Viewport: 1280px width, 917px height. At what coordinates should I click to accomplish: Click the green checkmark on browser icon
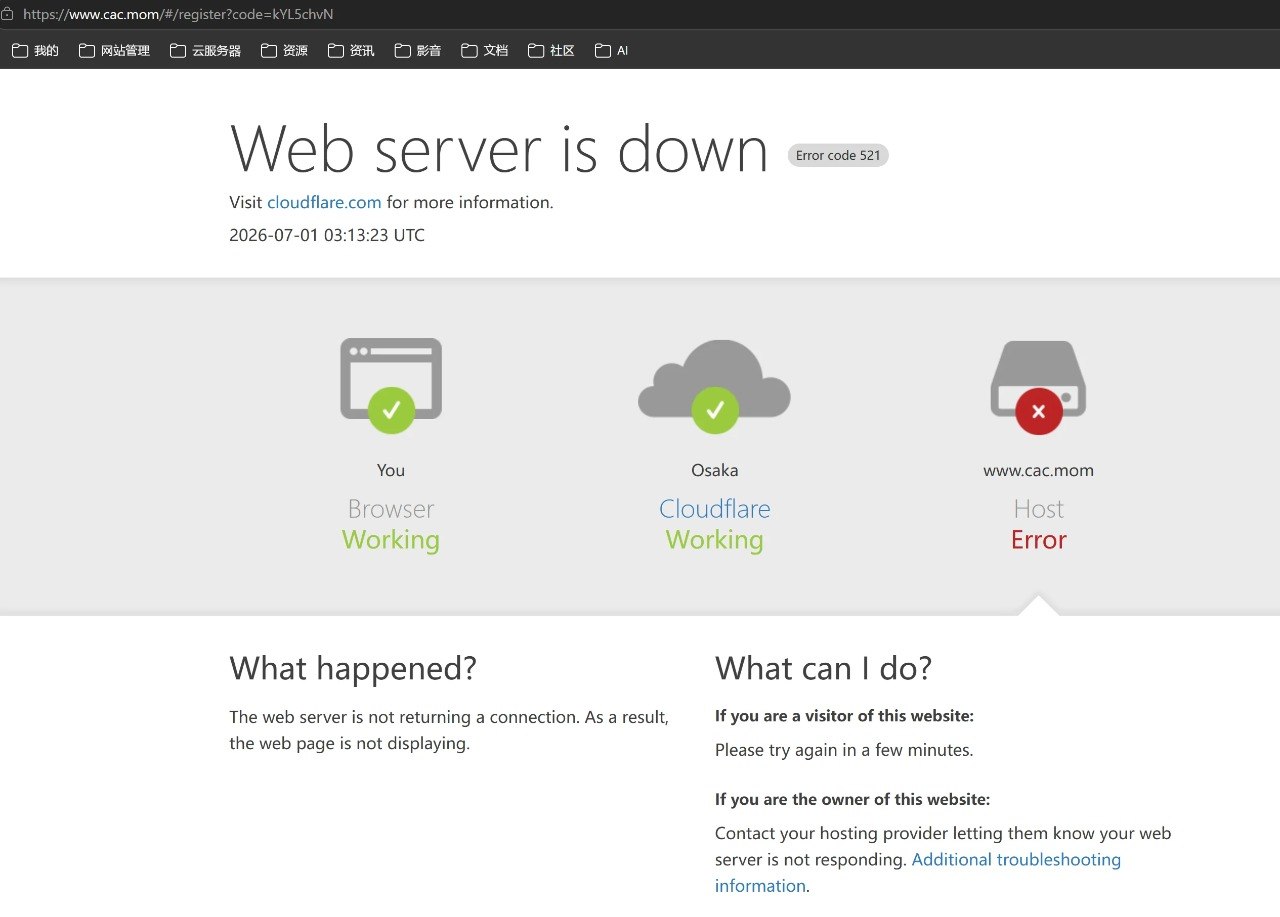pos(391,410)
